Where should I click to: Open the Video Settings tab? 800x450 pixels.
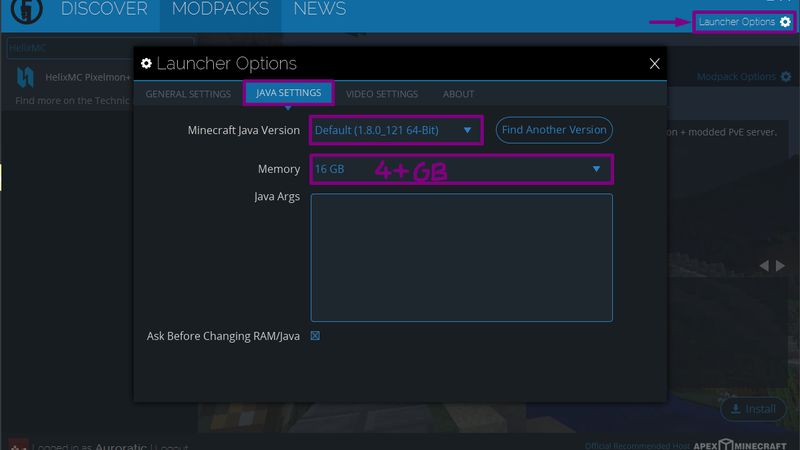pos(382,94)
